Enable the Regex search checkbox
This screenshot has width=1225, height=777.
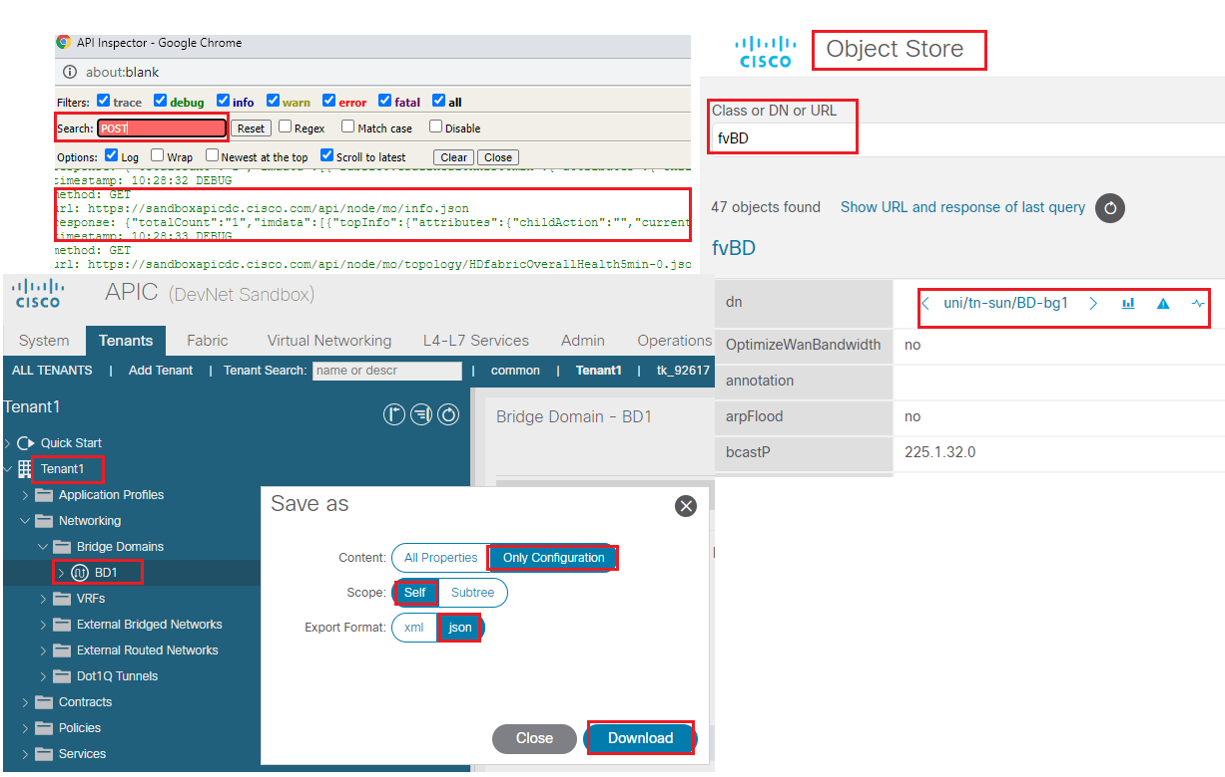point(285,127)
